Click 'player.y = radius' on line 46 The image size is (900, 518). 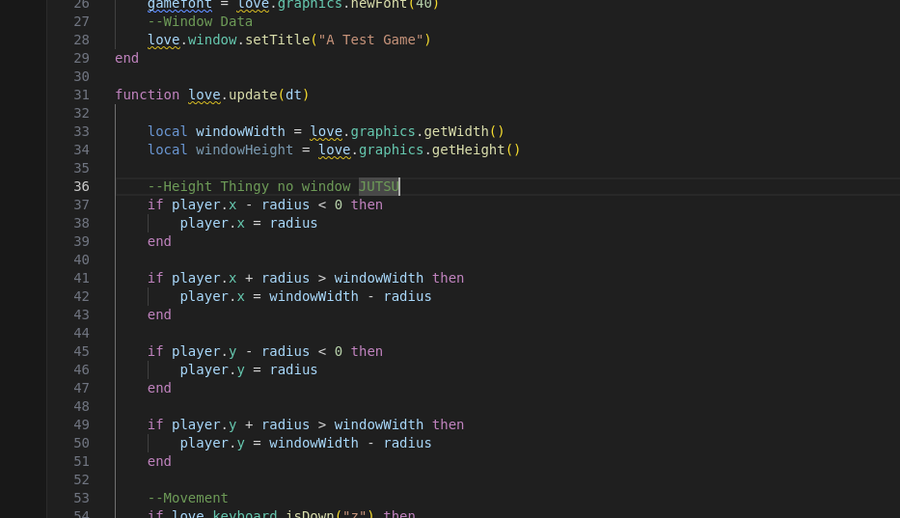coord(249,370)
